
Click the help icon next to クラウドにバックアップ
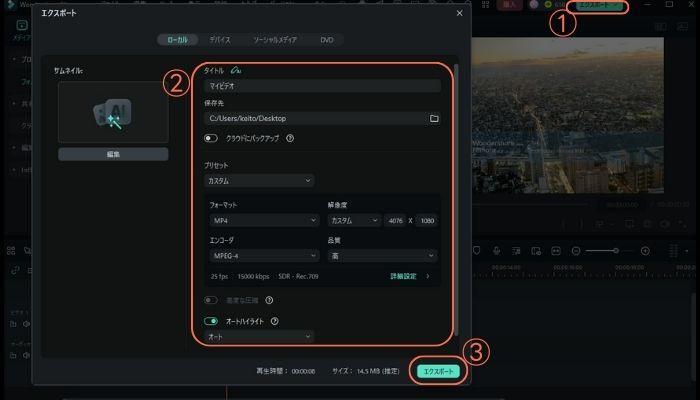(x=290, y=138)
